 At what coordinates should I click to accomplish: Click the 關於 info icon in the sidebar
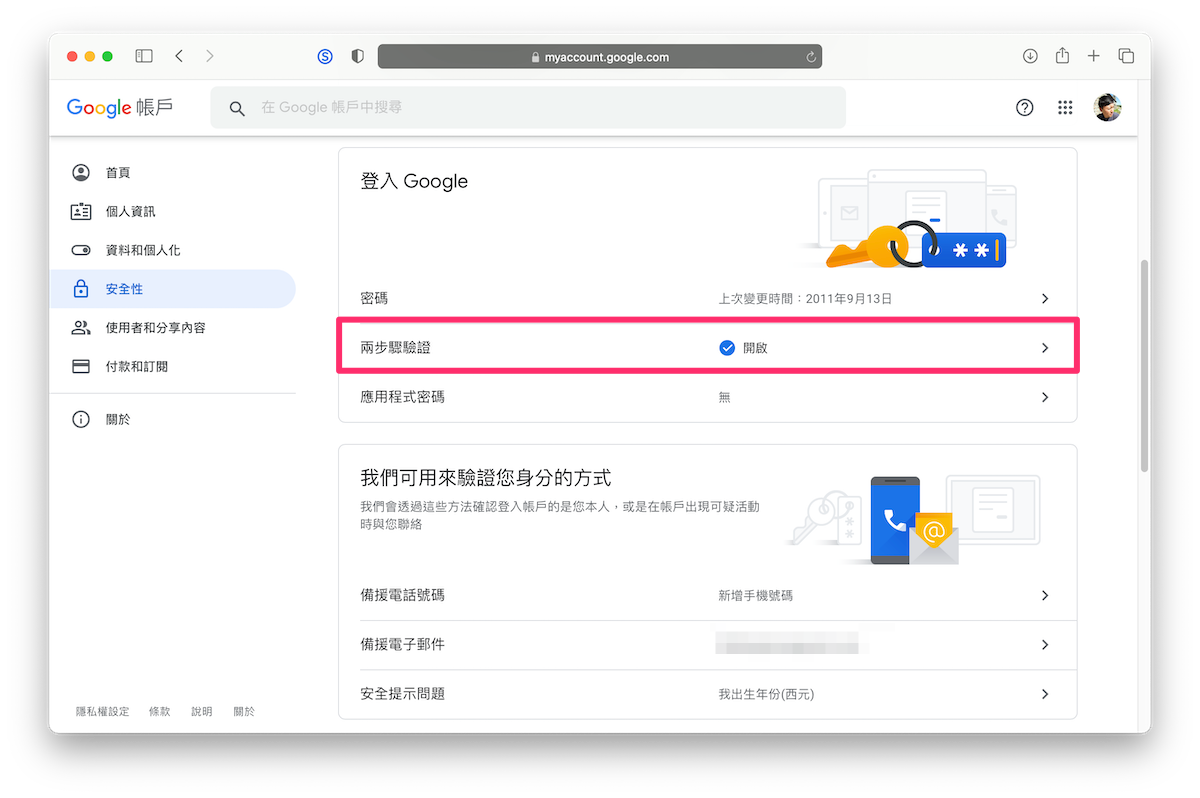click(81, 420)
